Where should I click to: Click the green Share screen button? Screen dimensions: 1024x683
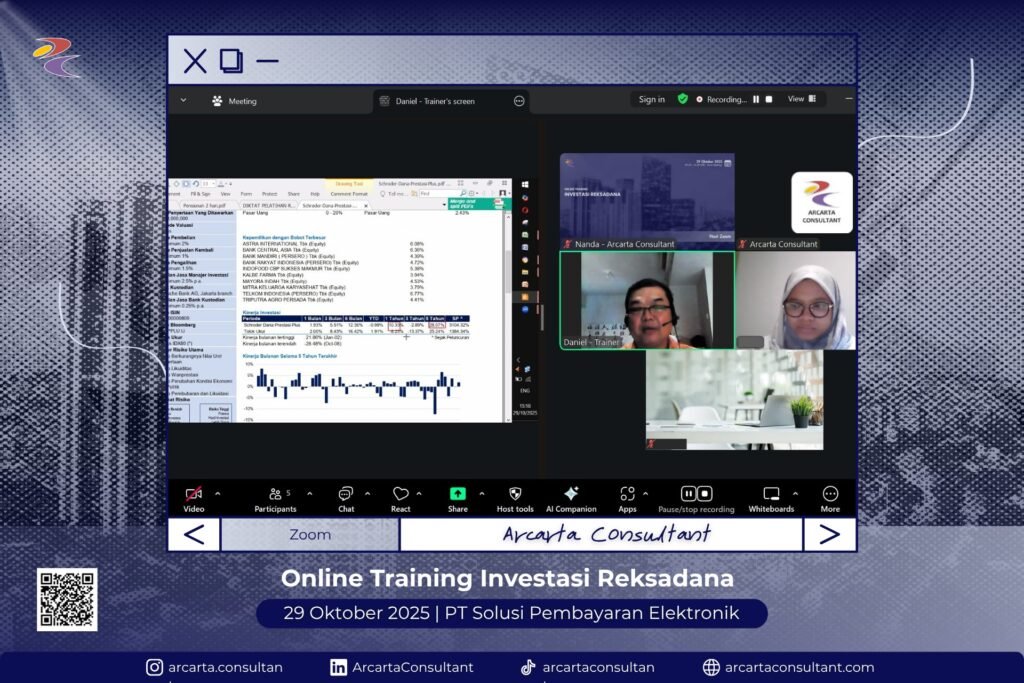click(457, 494)
